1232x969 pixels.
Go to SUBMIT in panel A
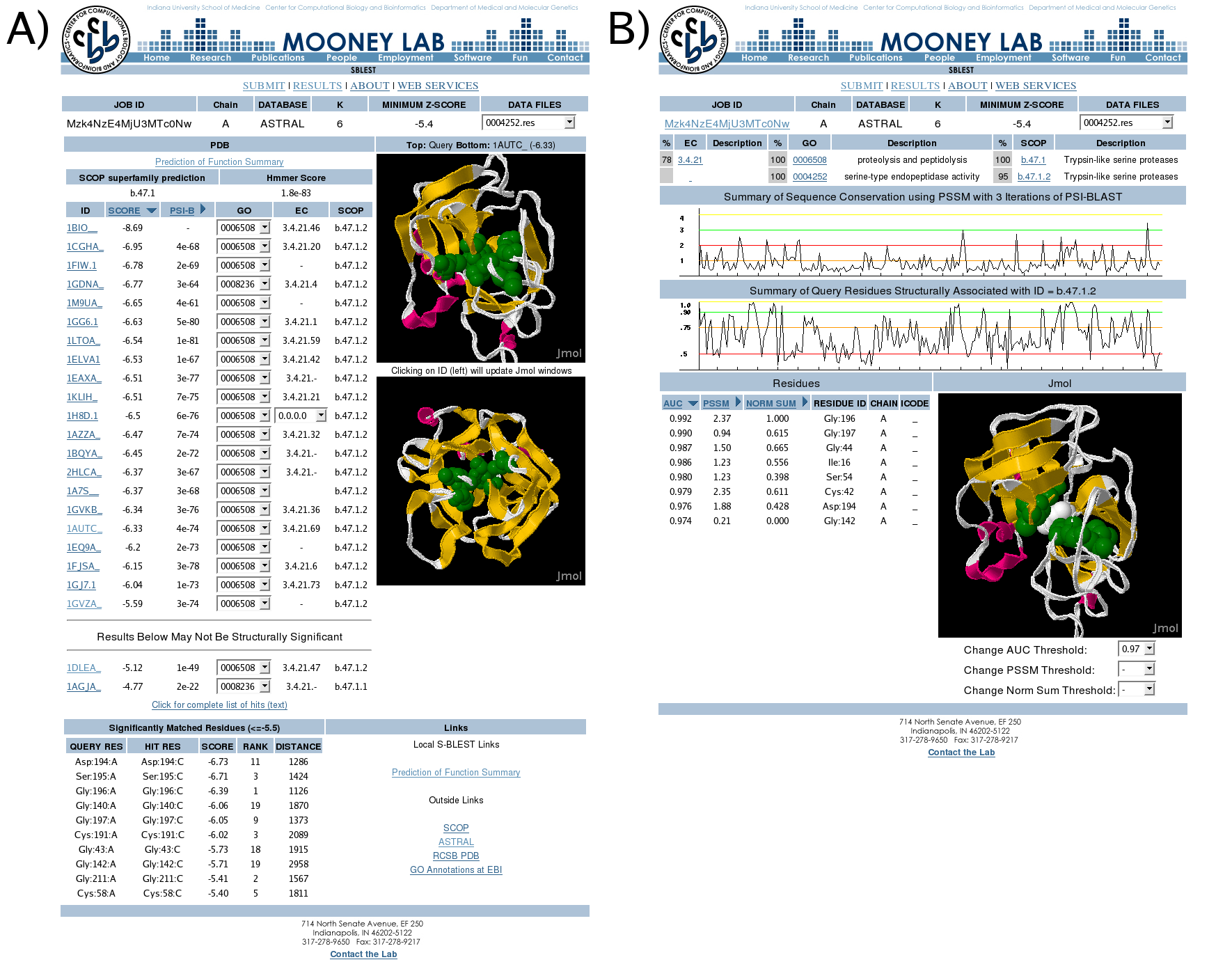pos(264,86)
